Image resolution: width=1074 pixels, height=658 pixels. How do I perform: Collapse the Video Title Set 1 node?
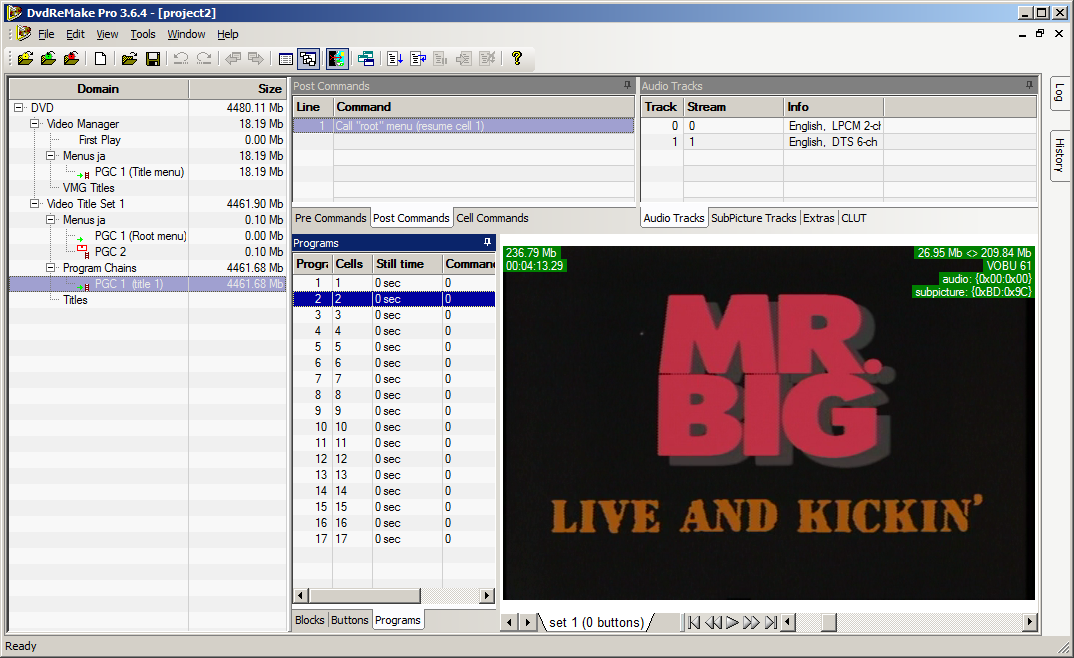(34, 203)
